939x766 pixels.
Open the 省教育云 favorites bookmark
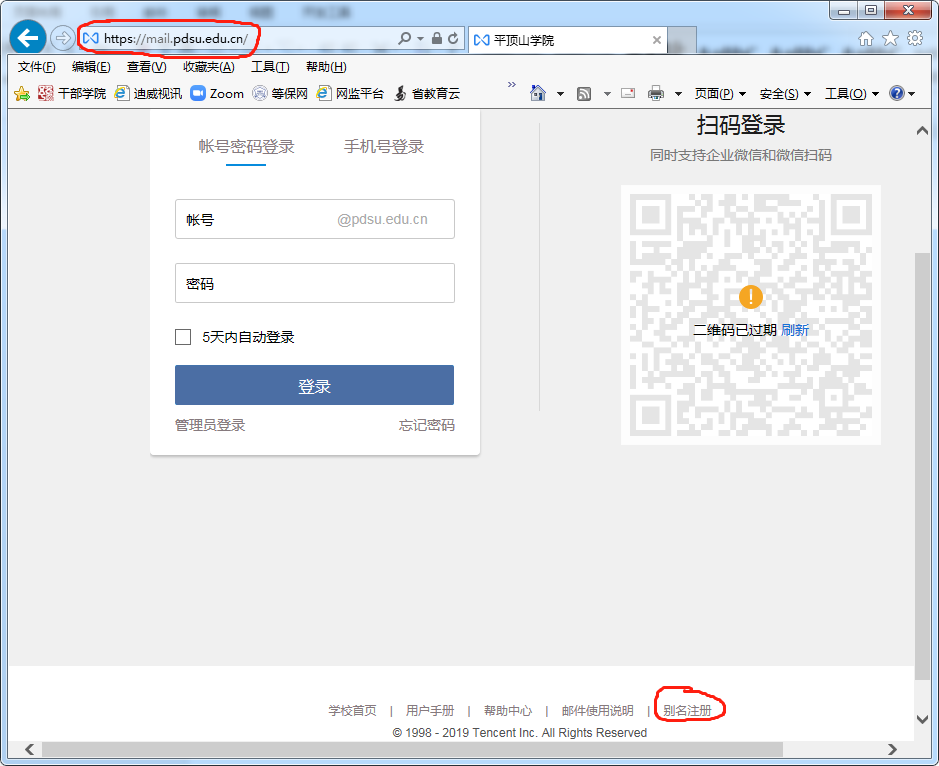coord(427,93)
